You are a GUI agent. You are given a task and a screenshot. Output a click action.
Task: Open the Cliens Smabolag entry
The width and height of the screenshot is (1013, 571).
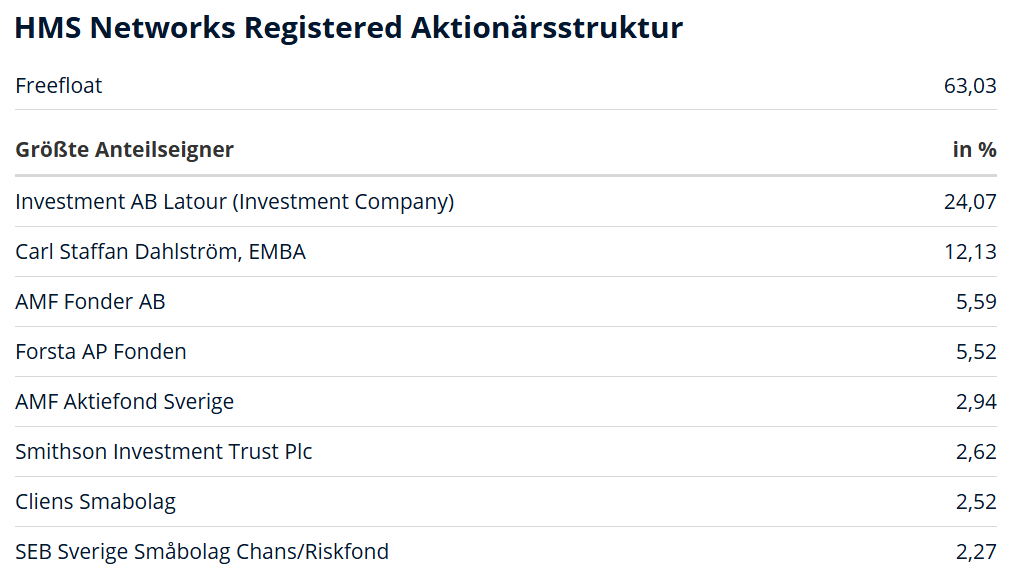(x=95, y=502)
